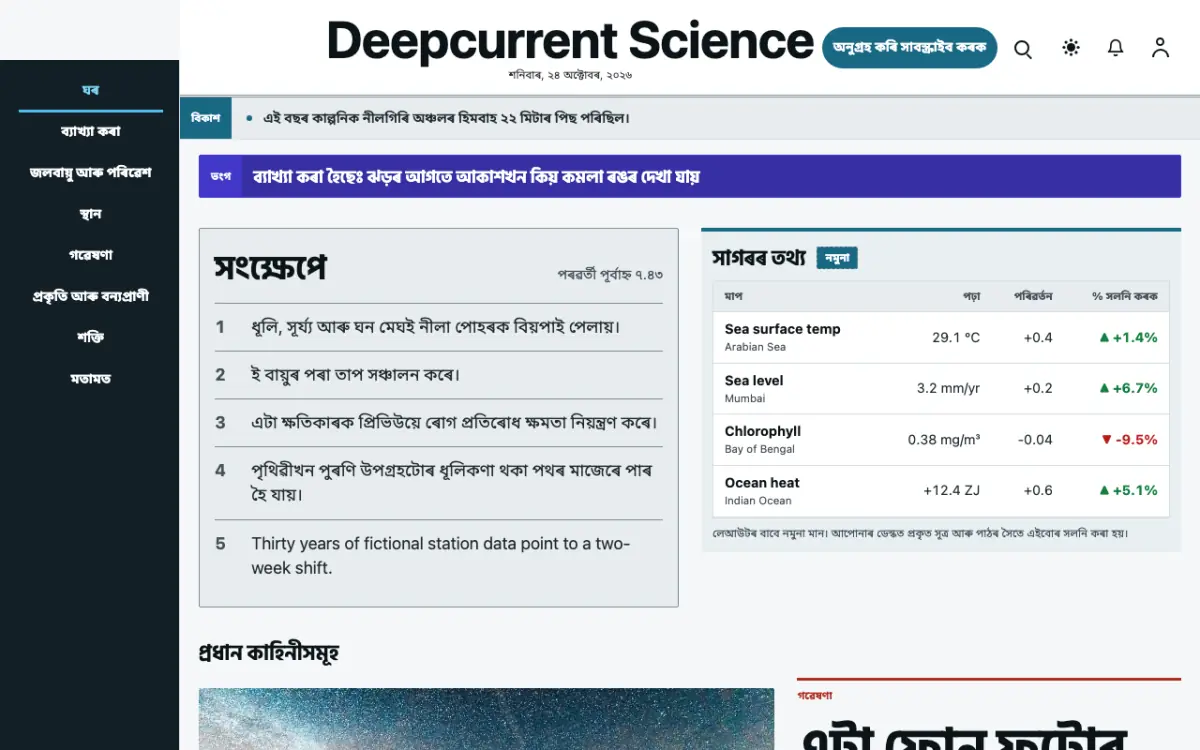Click the Bay of Bengal location text
The height and width of the screenshot is (750, 1200).
click(760, 449)
